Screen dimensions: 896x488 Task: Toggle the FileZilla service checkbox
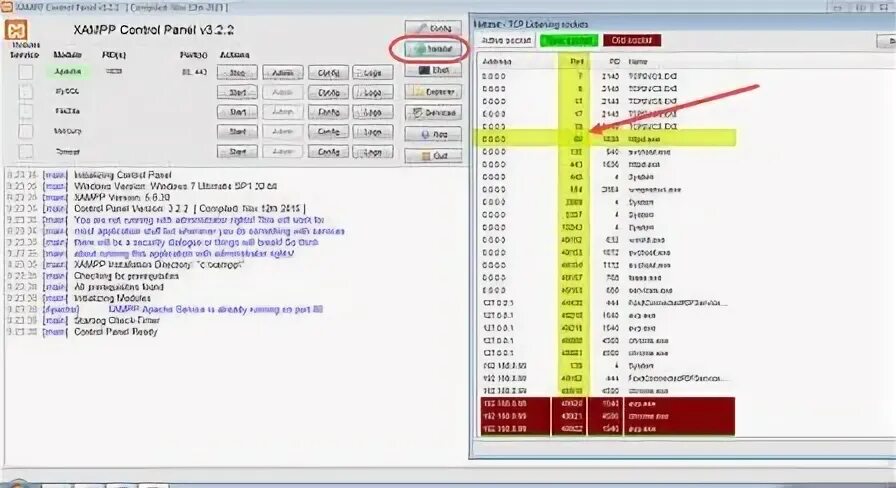[x=26, y=111]
